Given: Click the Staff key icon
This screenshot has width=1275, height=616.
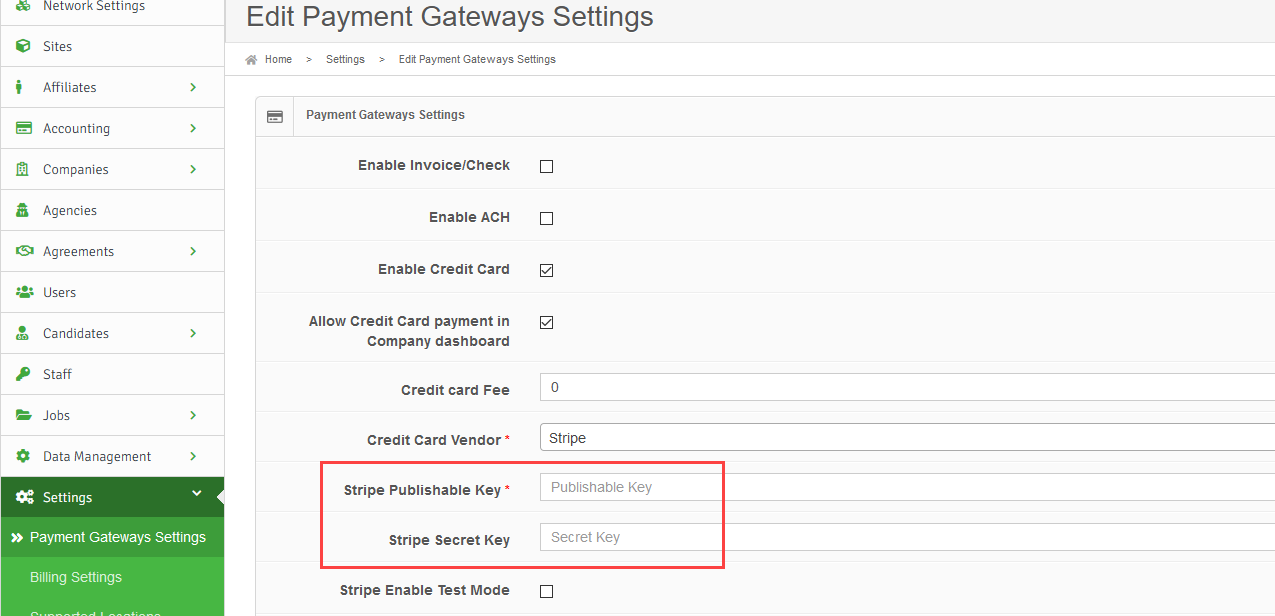Looking at the screenshot, I should pos(23,374).
